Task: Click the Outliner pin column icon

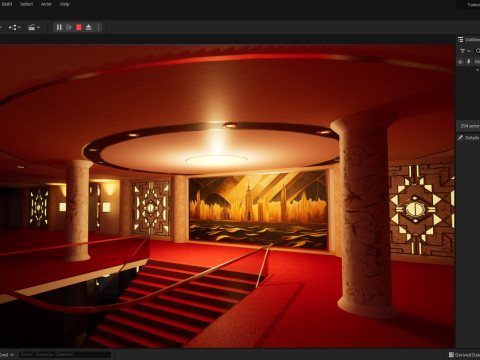Action: (469, 62)
